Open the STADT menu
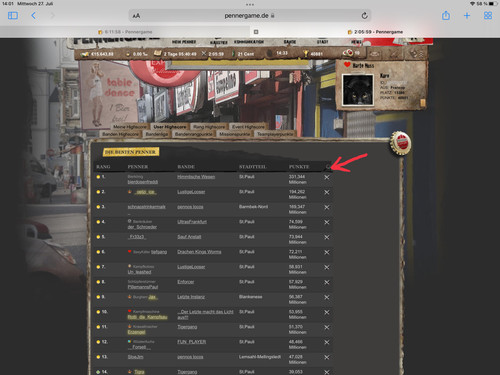500x375 pixels. [323, 42]
